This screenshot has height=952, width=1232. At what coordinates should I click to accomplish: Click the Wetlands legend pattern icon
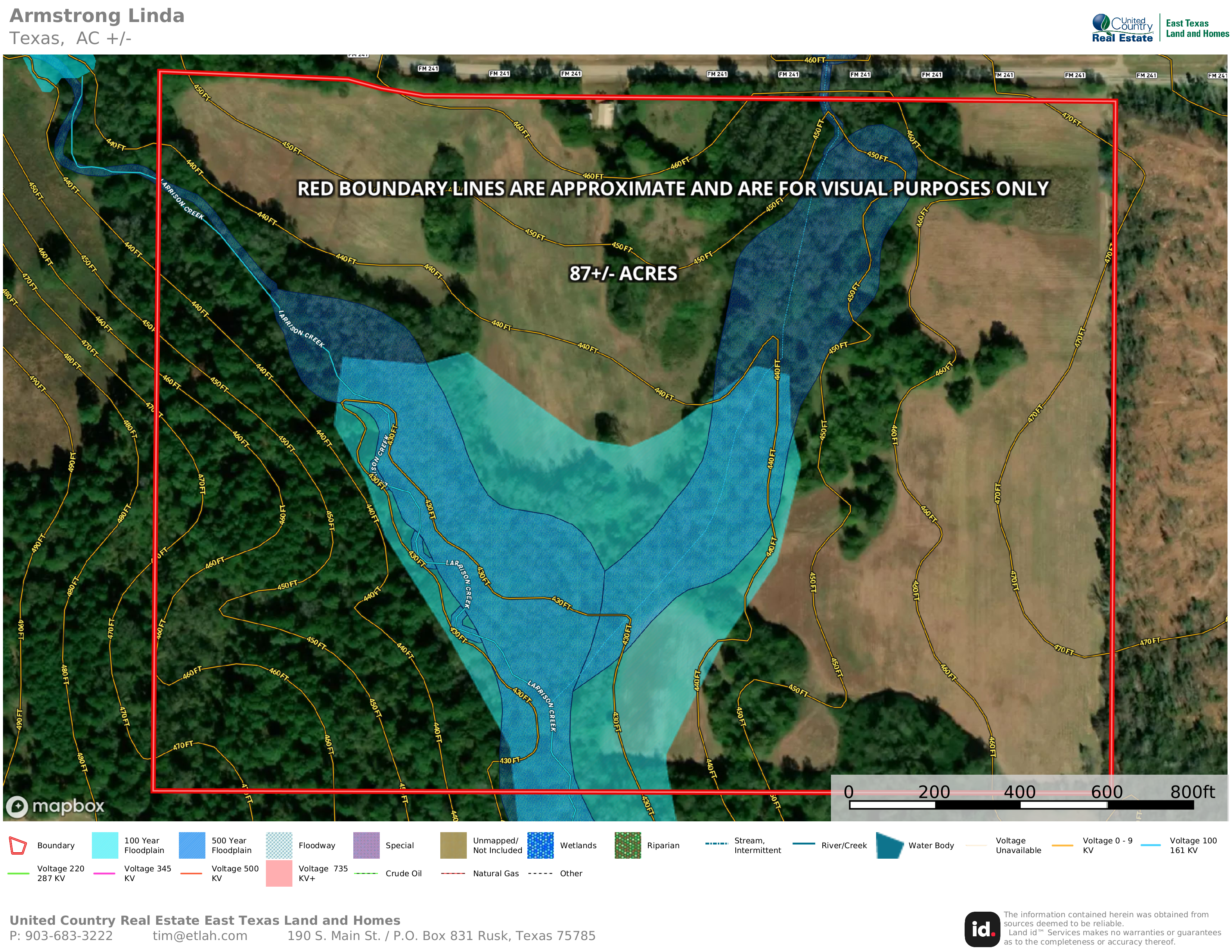(x=540, y=845)
